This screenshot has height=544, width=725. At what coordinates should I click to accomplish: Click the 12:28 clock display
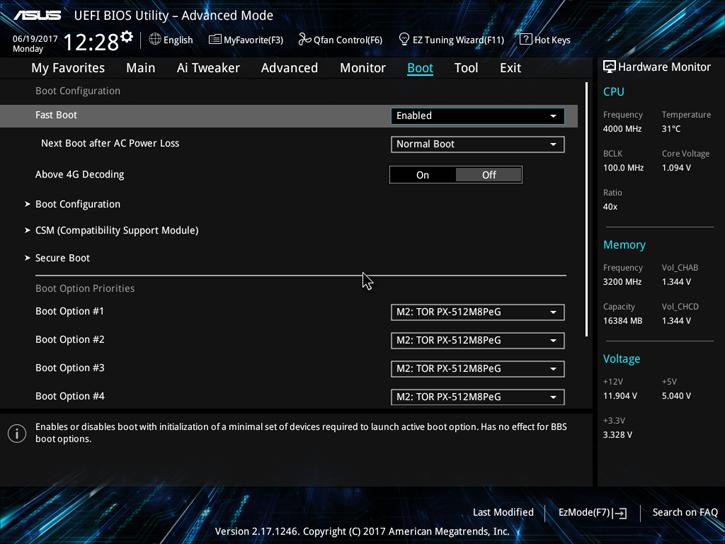click(x=91, y=42)
